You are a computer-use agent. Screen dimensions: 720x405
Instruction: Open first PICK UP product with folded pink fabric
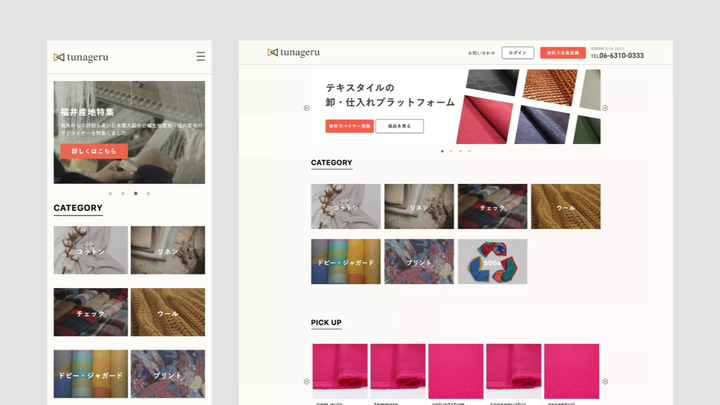tap(340, 371)
